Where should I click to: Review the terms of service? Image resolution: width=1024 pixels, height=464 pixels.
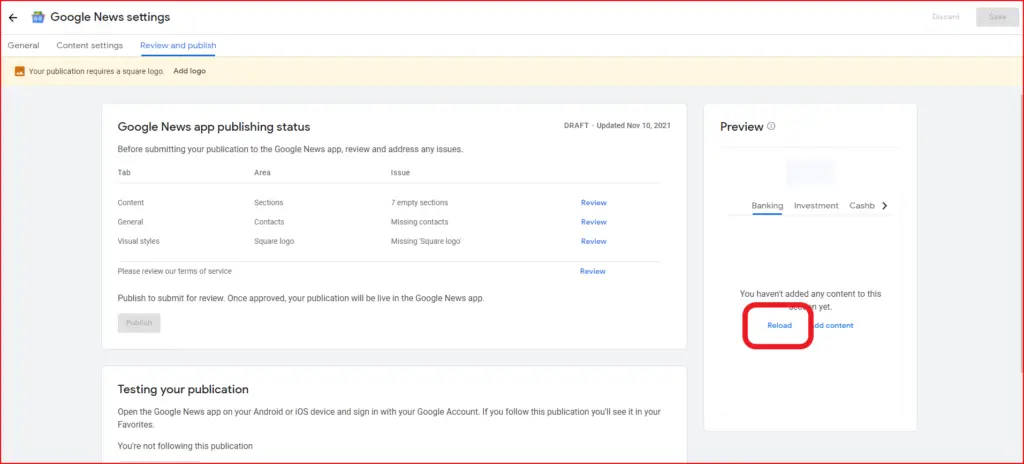(x=592, y=271)
